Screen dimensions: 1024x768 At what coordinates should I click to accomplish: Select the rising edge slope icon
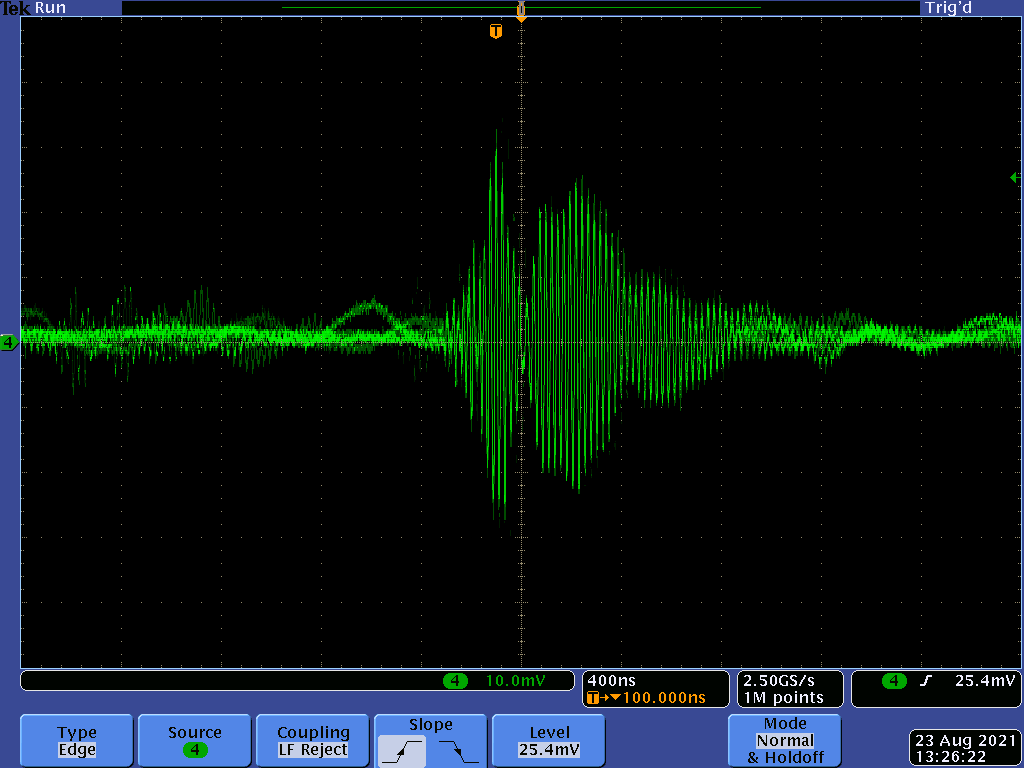click(401, 750)
